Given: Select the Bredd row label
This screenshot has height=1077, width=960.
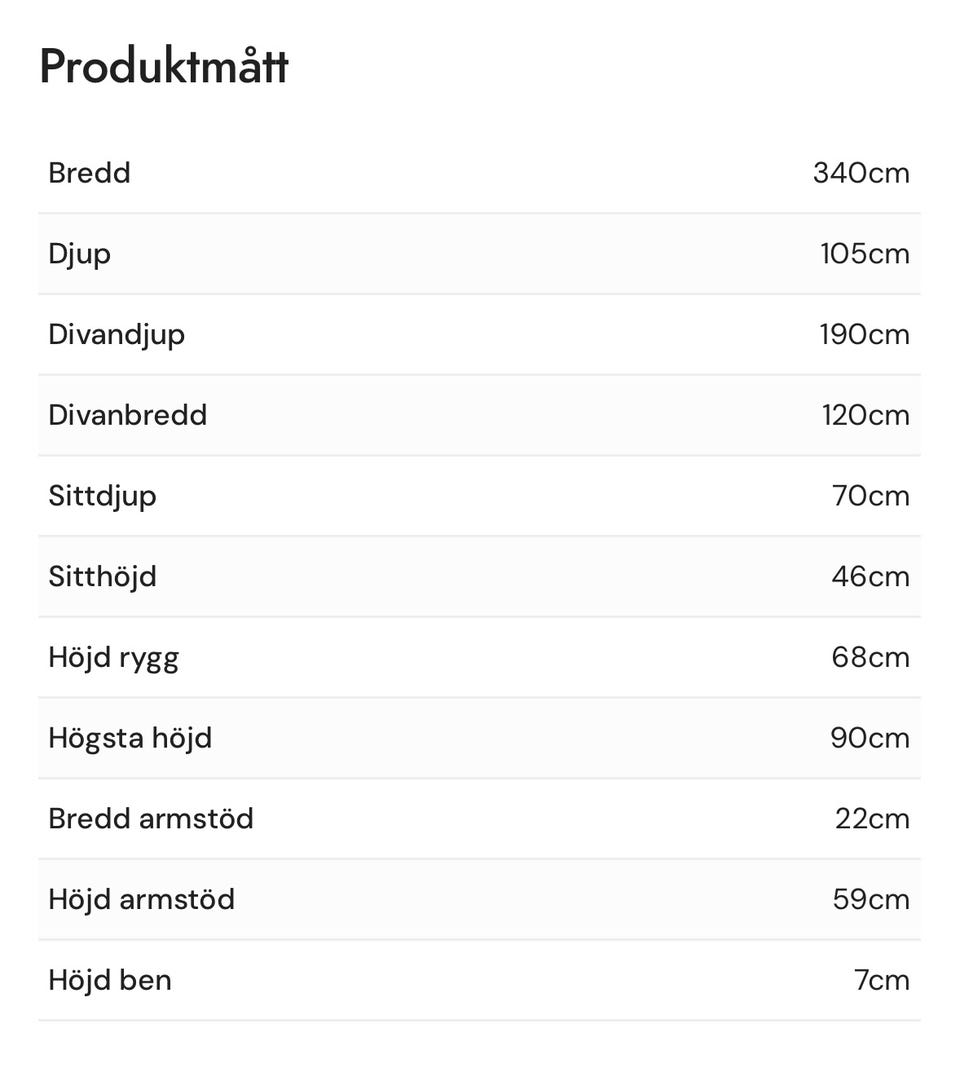Looking at the screenshot, I should click(x=89, y=173).
